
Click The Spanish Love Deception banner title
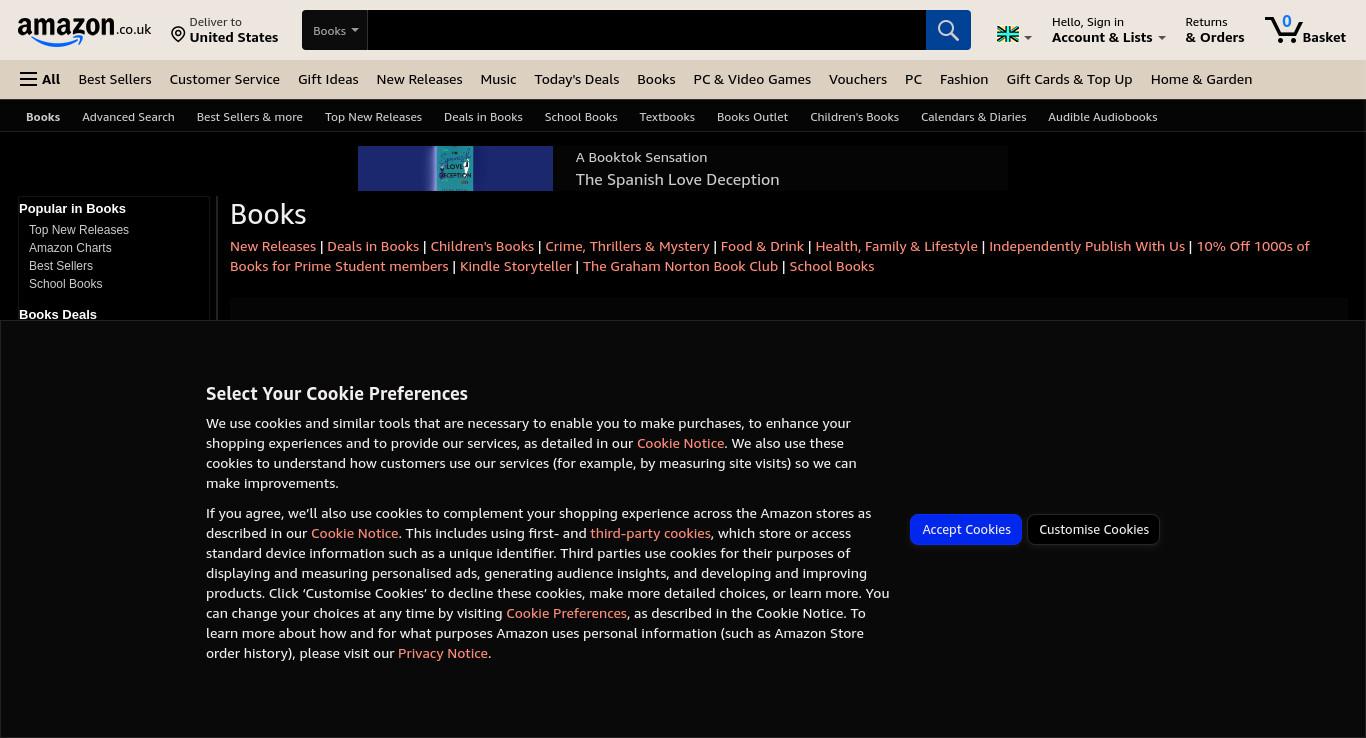click(x=677, y=180)
